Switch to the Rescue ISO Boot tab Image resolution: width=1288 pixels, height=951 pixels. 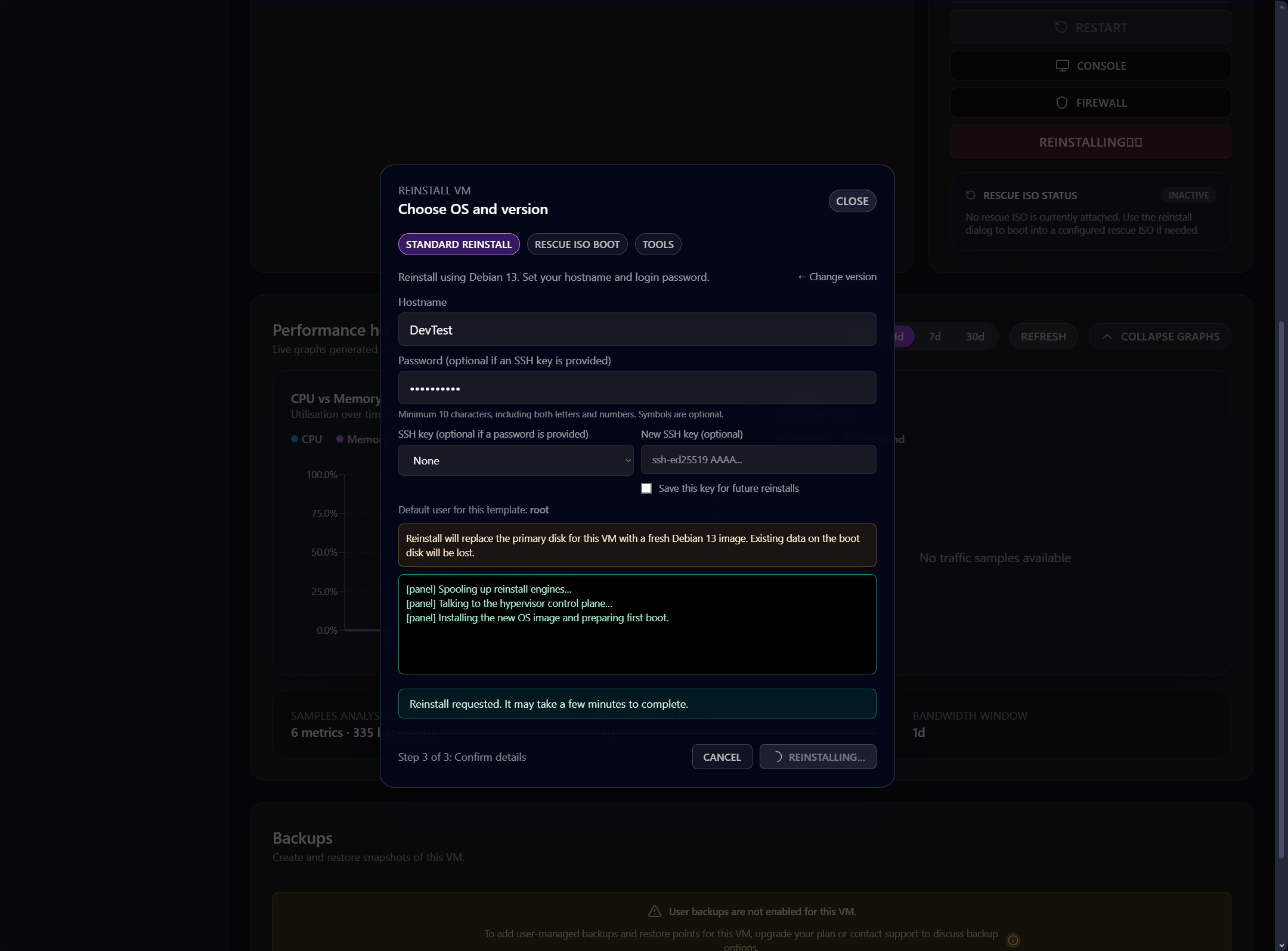click(577, 244)
